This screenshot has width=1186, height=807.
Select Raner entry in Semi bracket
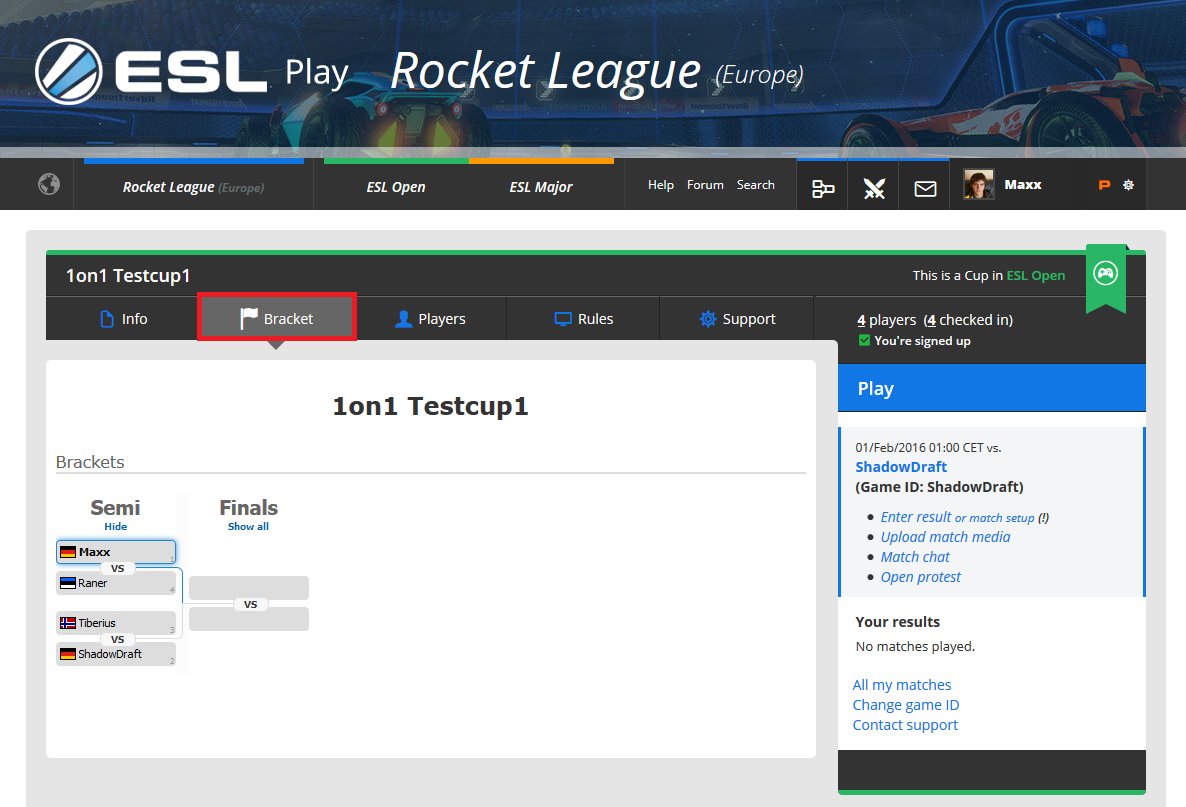[116, 583]
